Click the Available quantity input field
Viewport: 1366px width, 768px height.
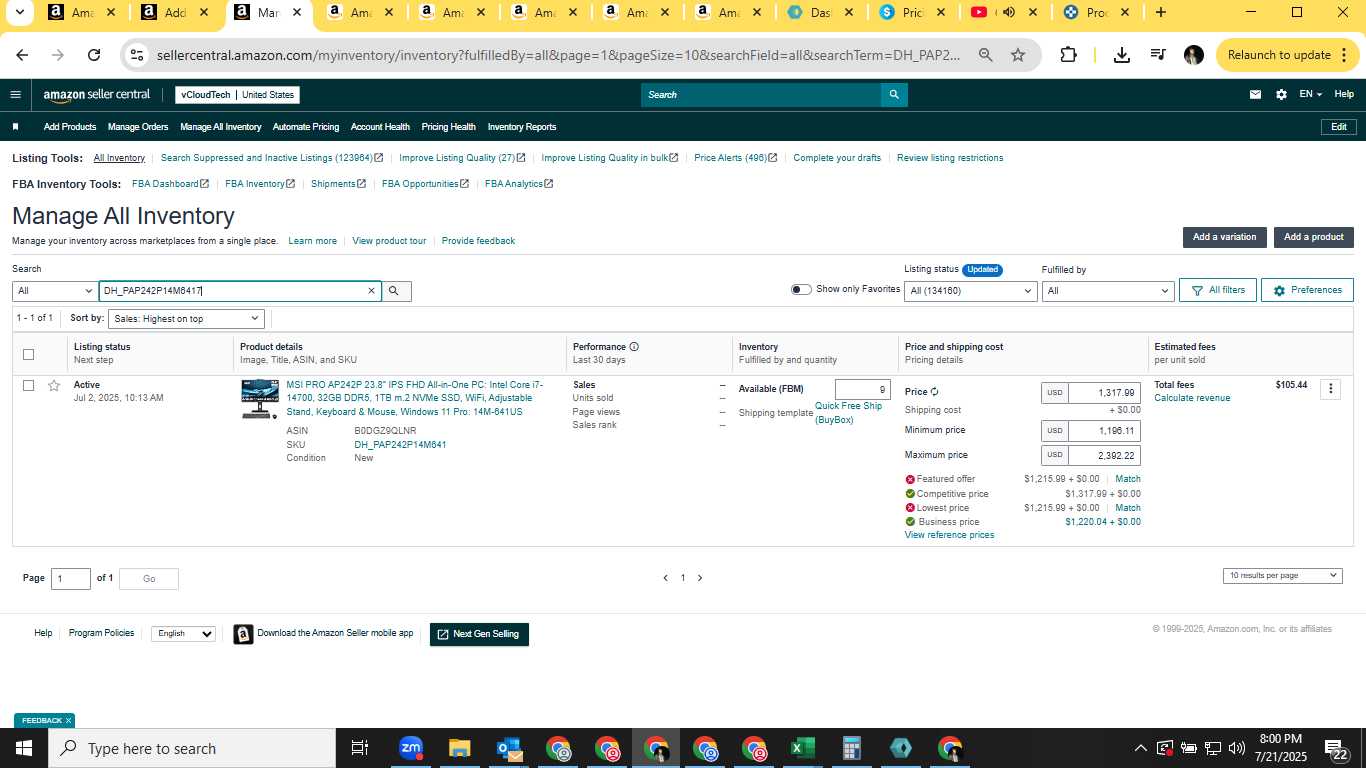click(x=863, y=390)
